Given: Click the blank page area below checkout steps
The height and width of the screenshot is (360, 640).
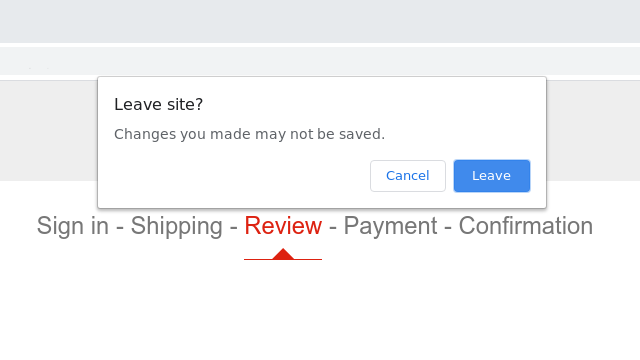Looking at the screenshot, I should coord(320,310).
